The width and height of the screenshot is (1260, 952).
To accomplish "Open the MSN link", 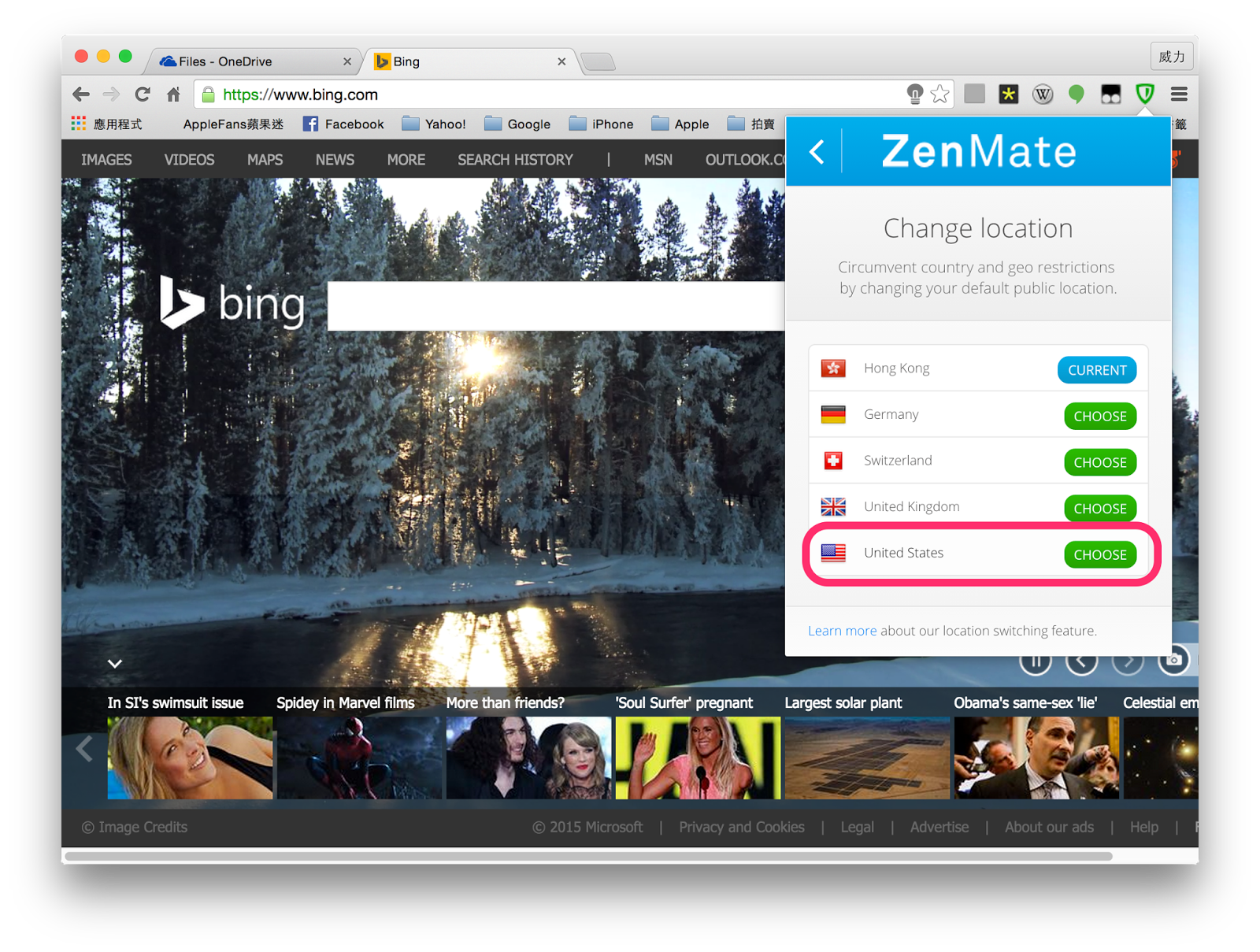I will pyautogui.click(x=658, y=160).
